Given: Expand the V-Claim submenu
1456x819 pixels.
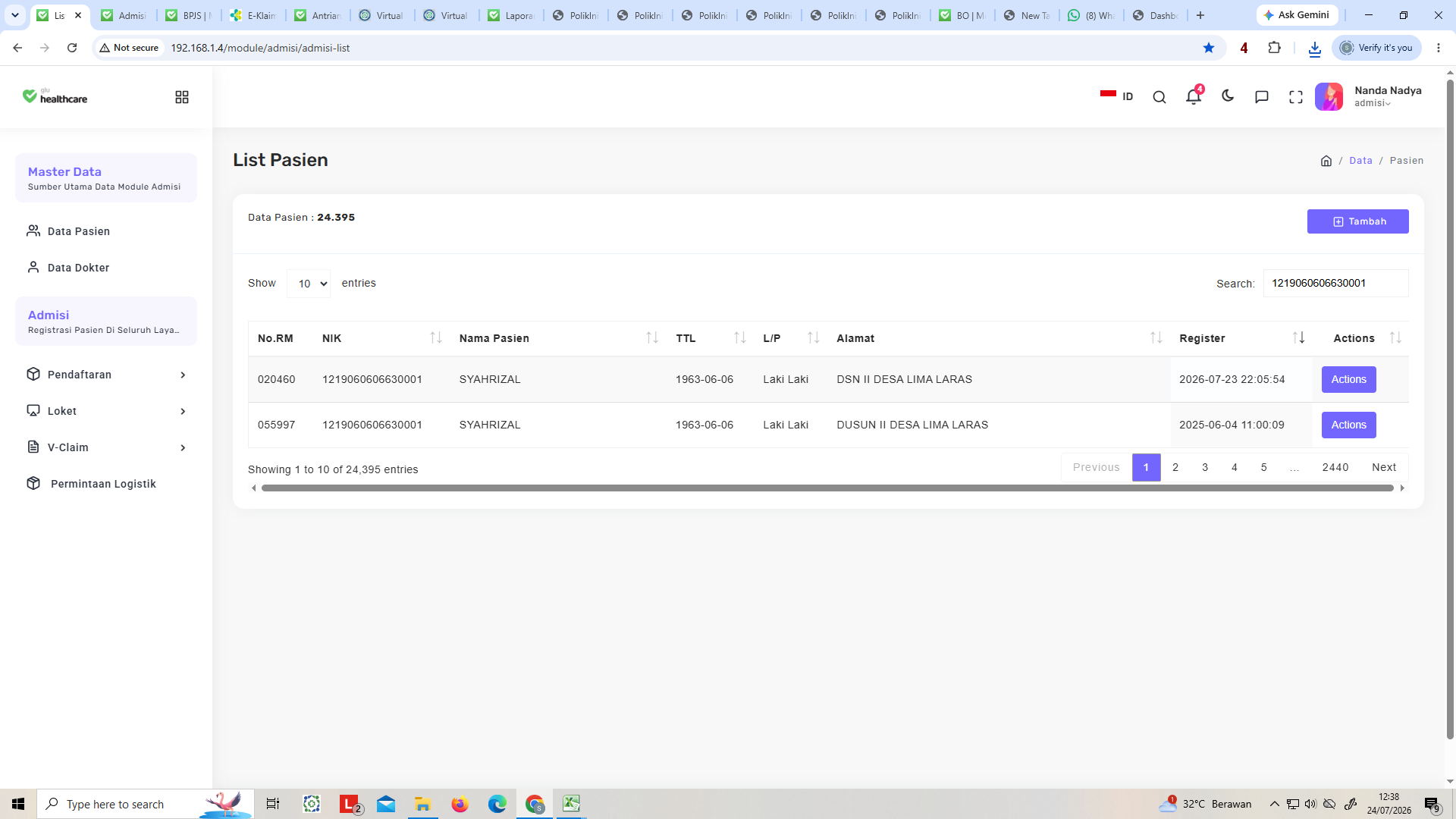Looking at the screenshot, I should pyautogui.click(x=106, y=447).
